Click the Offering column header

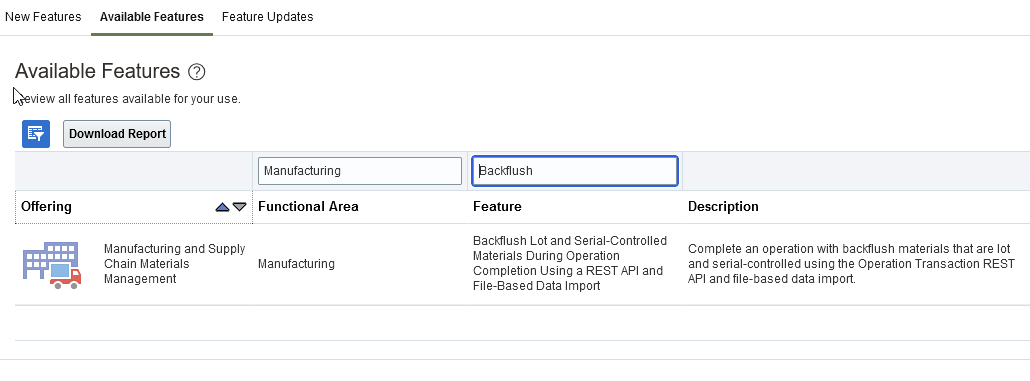(x=47, y=207)
